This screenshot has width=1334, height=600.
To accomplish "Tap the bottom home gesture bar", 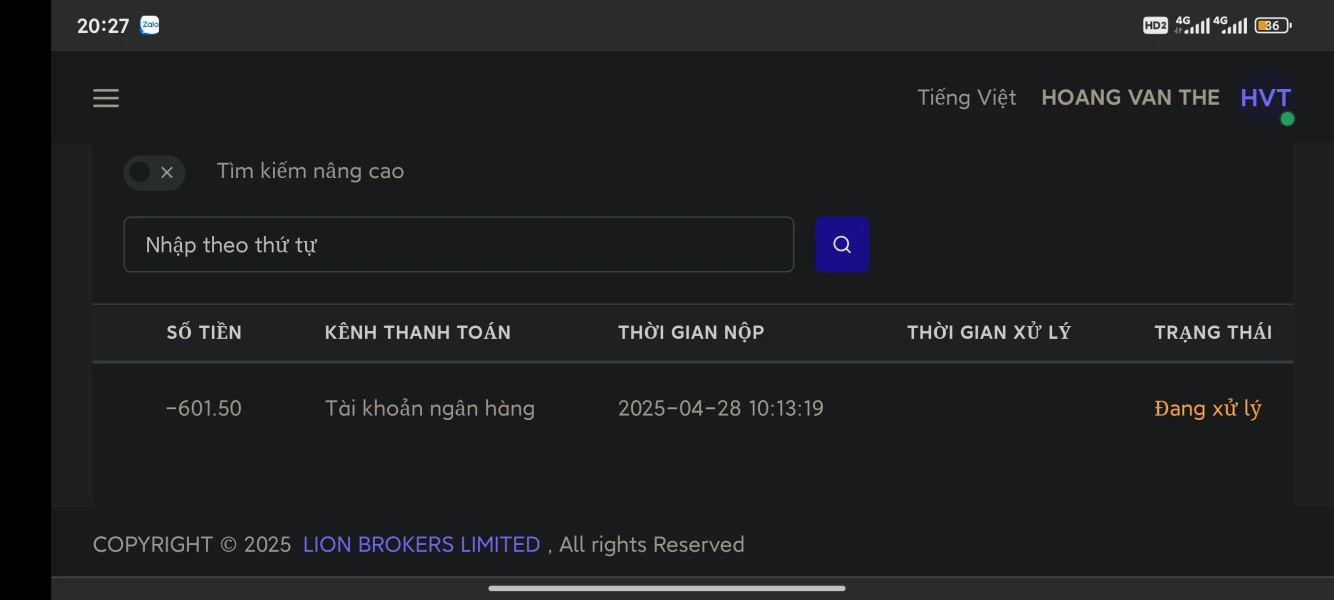I will (667, 588).
